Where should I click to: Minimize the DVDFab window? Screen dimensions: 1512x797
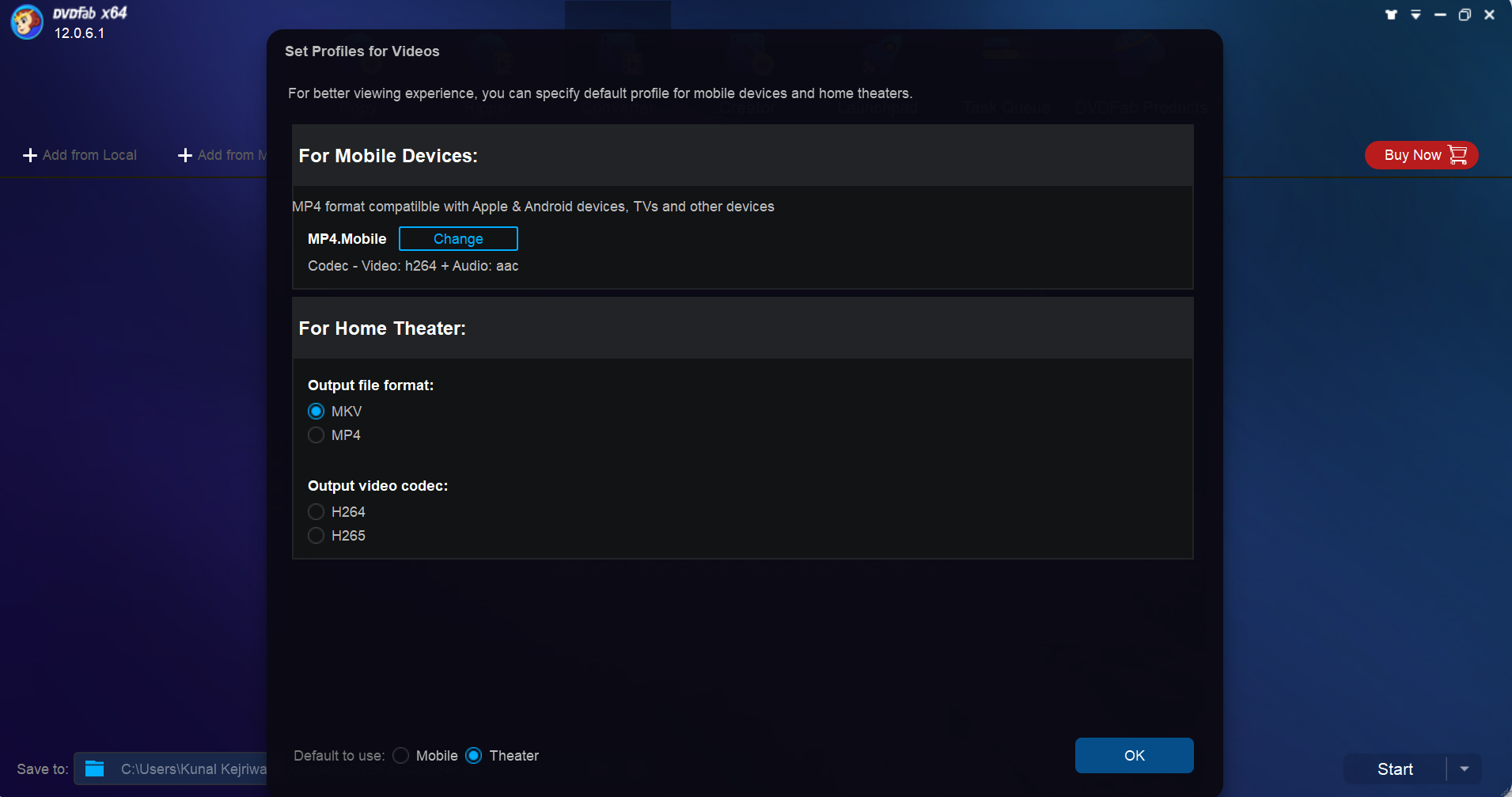click(1440, 15)
